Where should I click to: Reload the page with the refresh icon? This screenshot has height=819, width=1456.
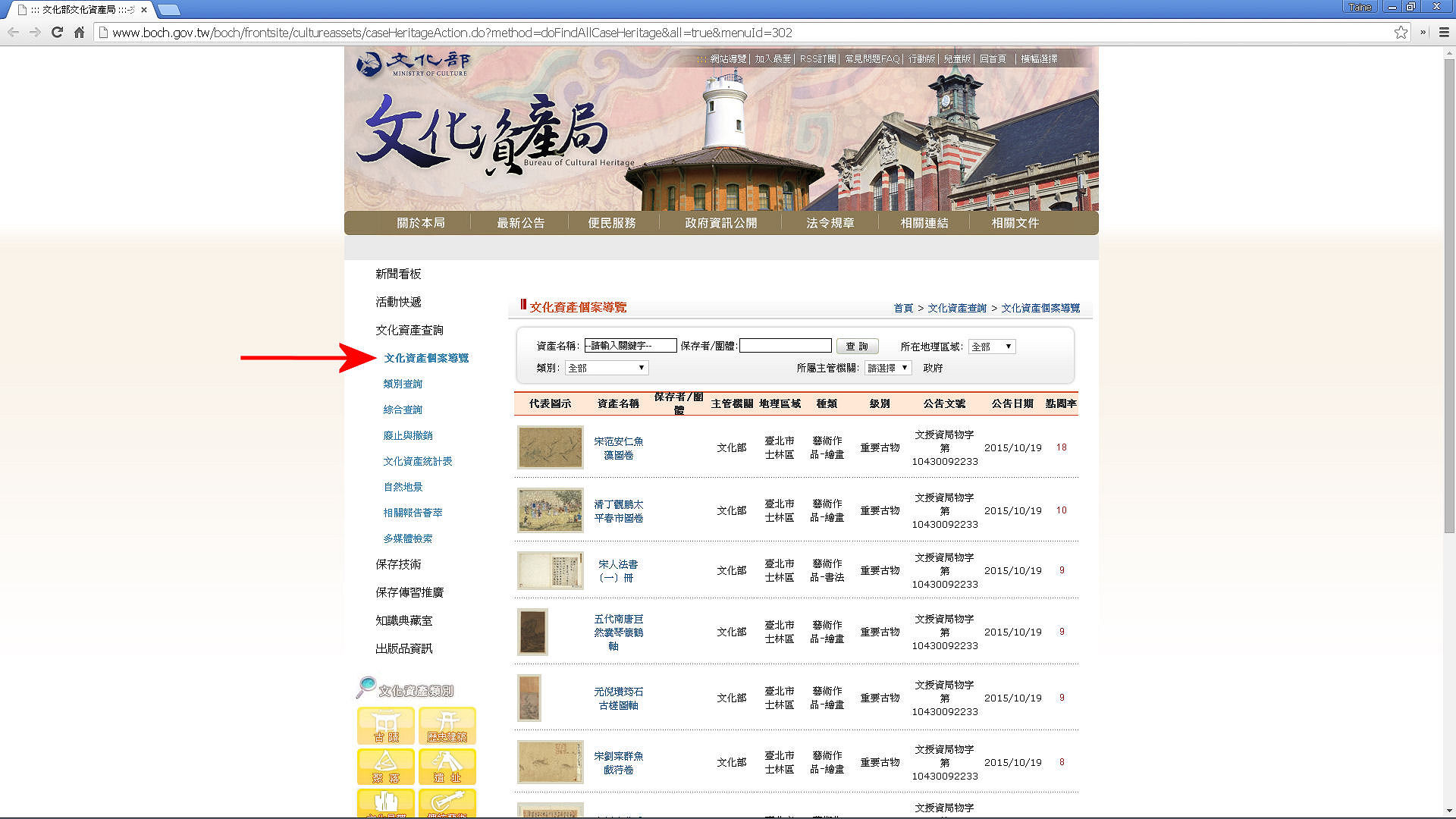click(x=57, y=33)
